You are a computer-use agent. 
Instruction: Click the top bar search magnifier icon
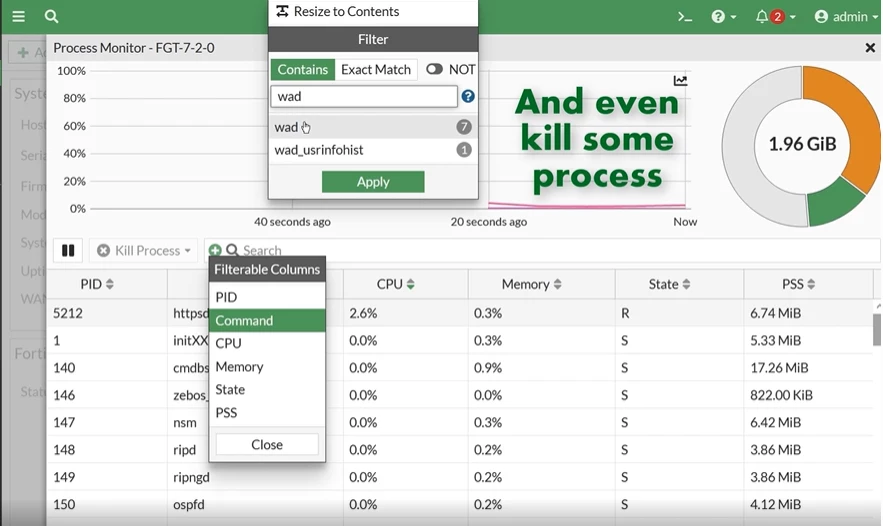(x=51, y=16)
